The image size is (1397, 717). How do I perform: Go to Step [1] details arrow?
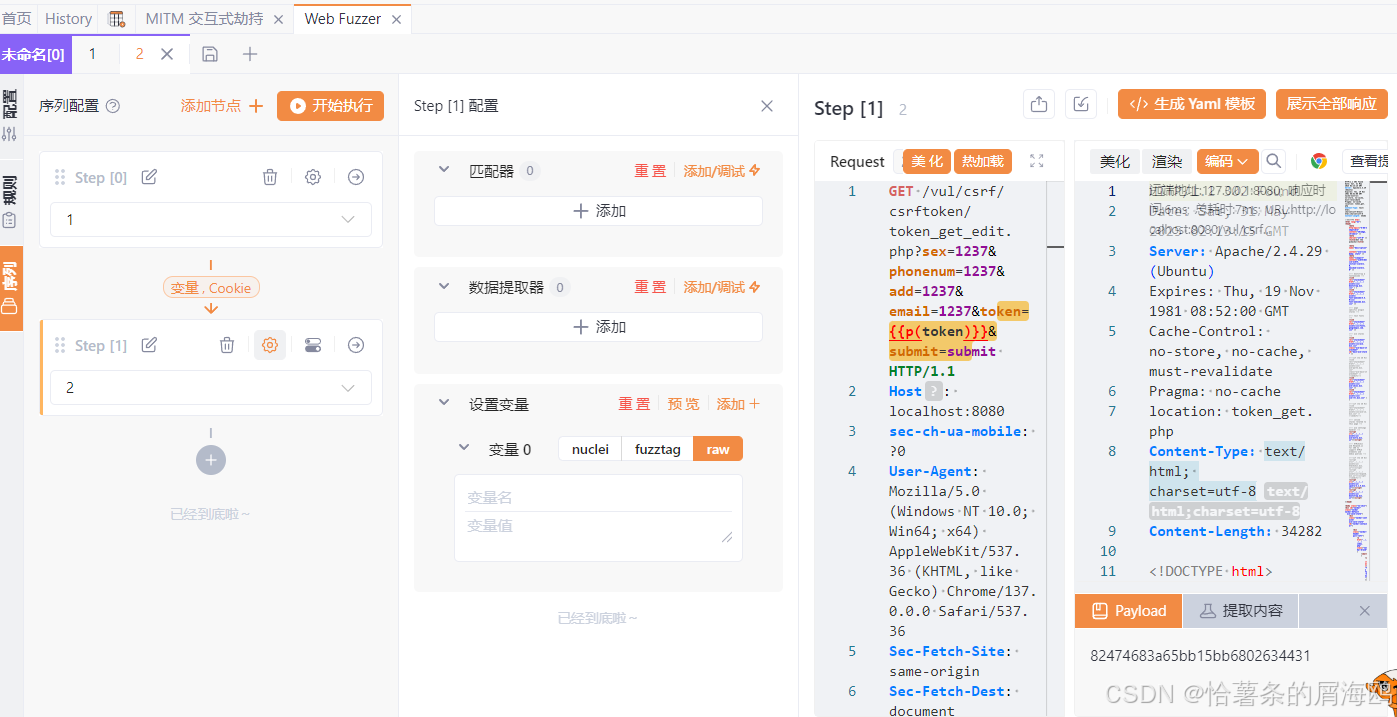[x=356, y=345]
